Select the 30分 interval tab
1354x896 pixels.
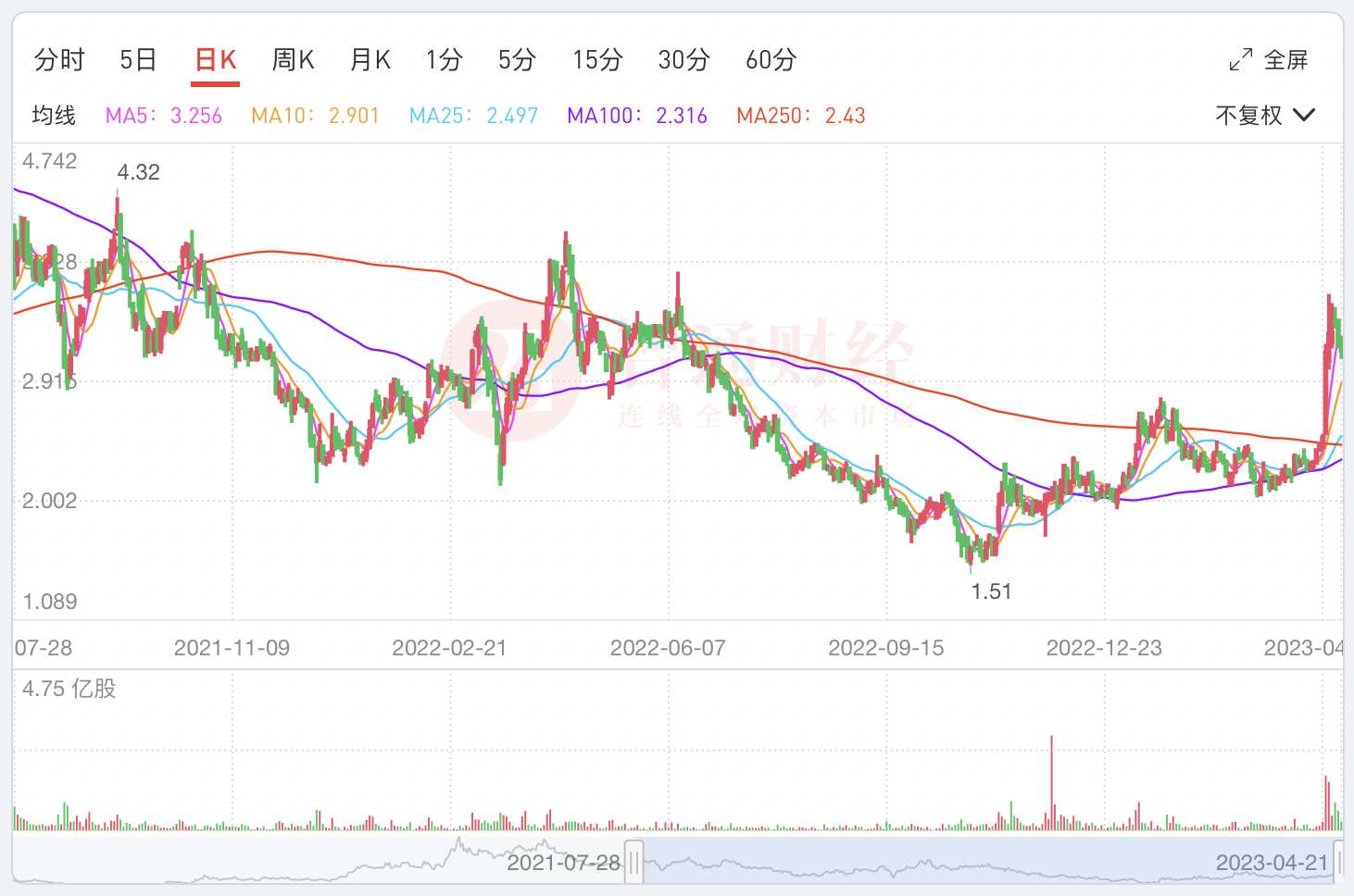(x=683, y=60)
